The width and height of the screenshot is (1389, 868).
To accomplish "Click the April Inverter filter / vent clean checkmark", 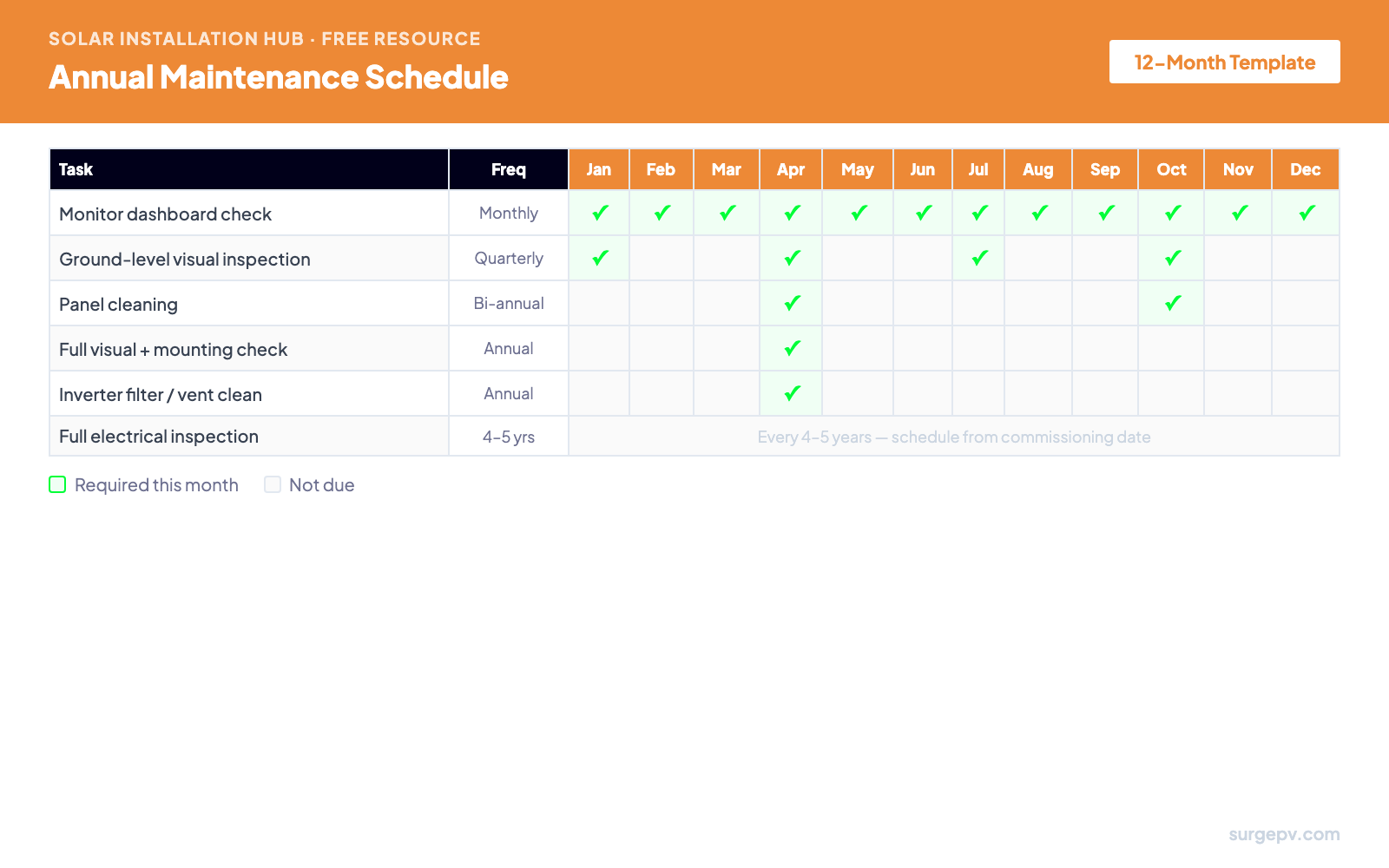I will 791,393.
